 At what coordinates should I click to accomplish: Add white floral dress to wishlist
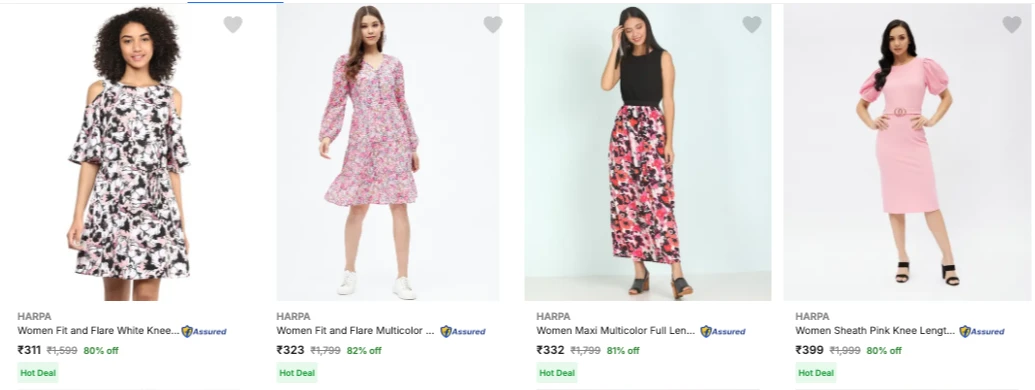tap(232, 24)
